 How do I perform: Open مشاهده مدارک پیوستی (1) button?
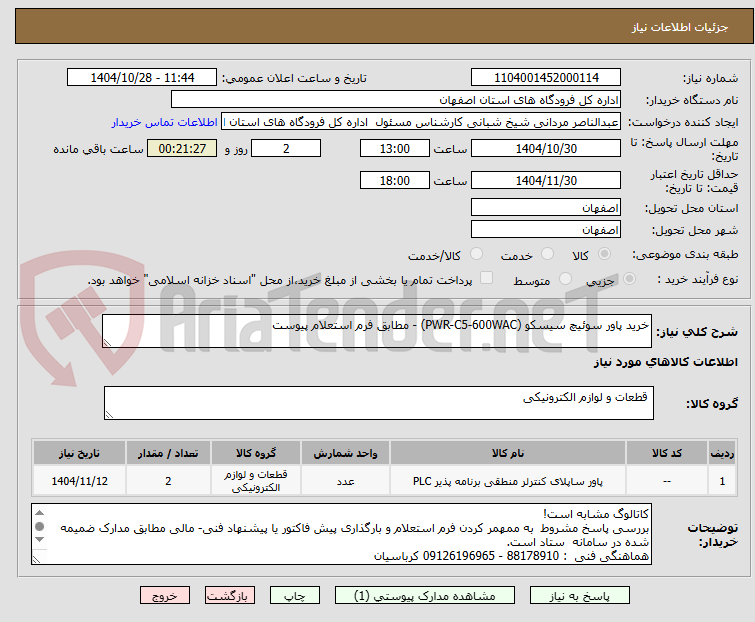pyautogui.click(x=424, y=596)
